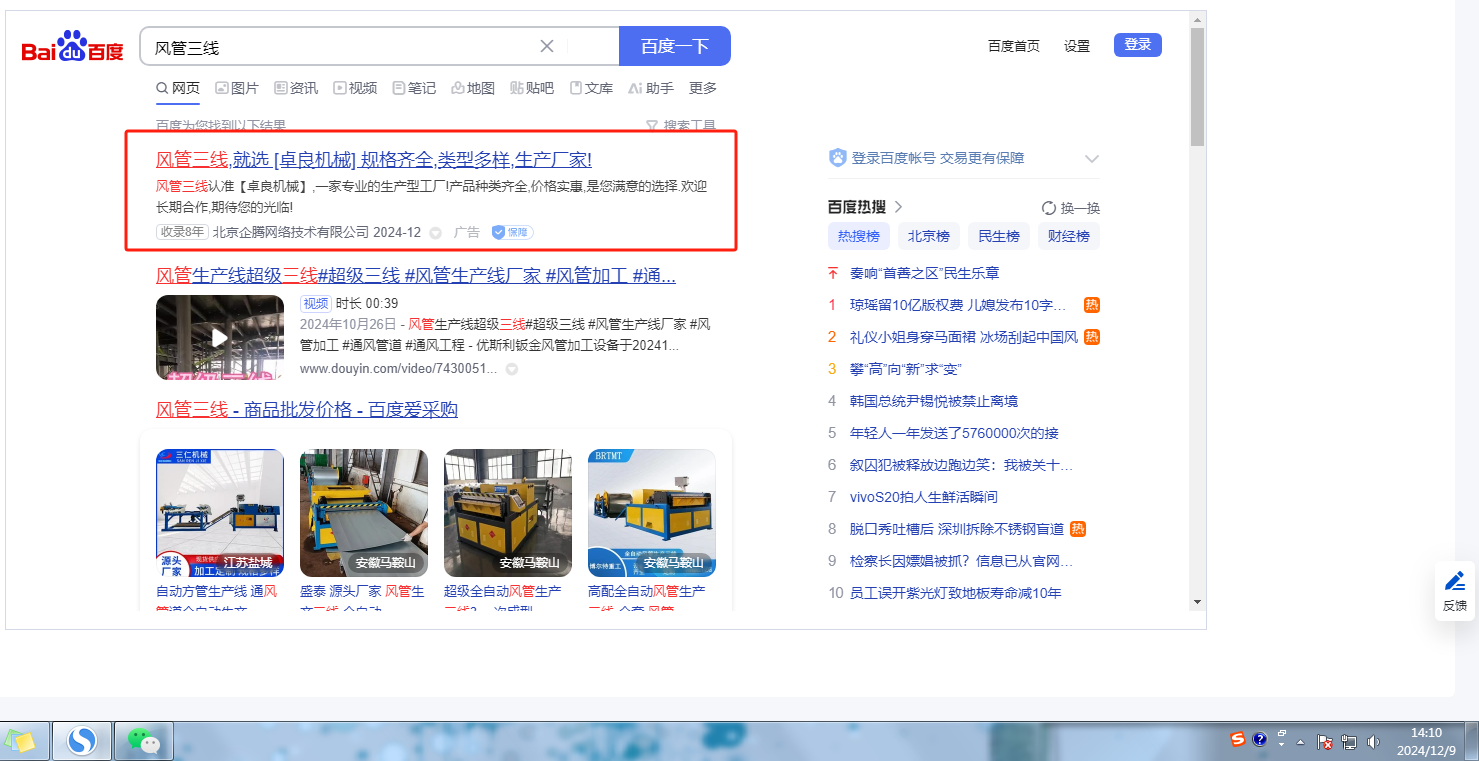Open 风管三线 百度爱采购 result link
The image size is (1479, 761).
(307, 410)
